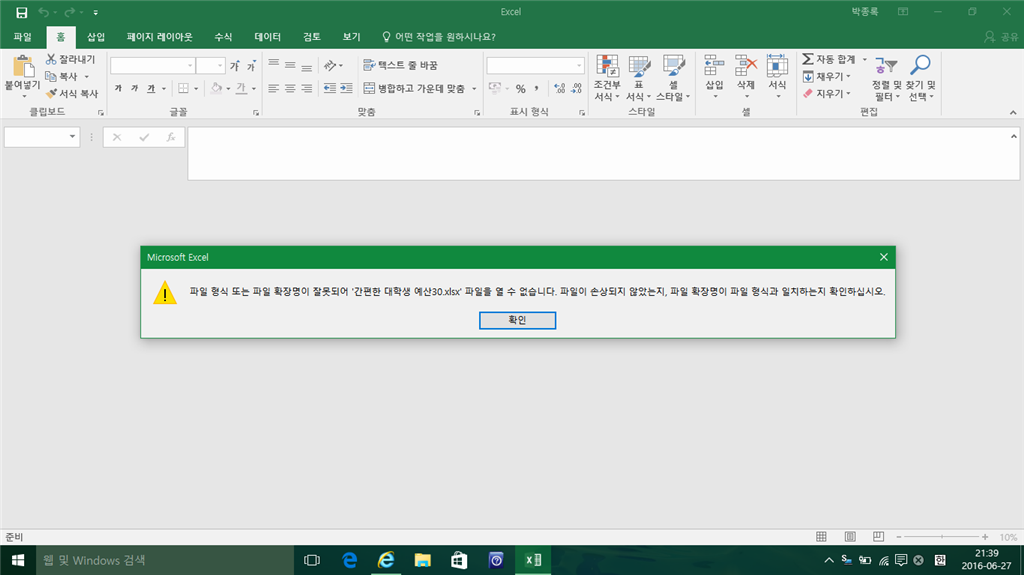The image size is (1024, 575).
Task: Click the 삽입 cells icon
Action: [714, 66]
